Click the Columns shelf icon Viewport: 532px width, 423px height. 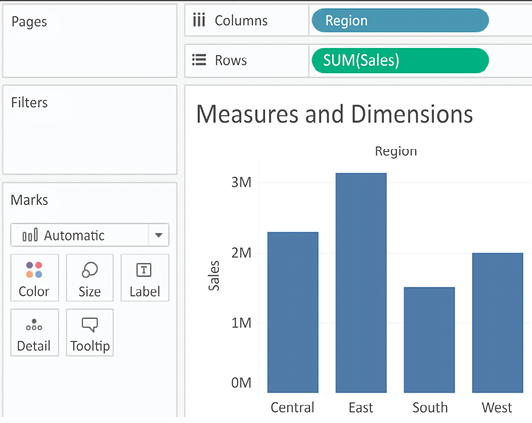(199, 20)
